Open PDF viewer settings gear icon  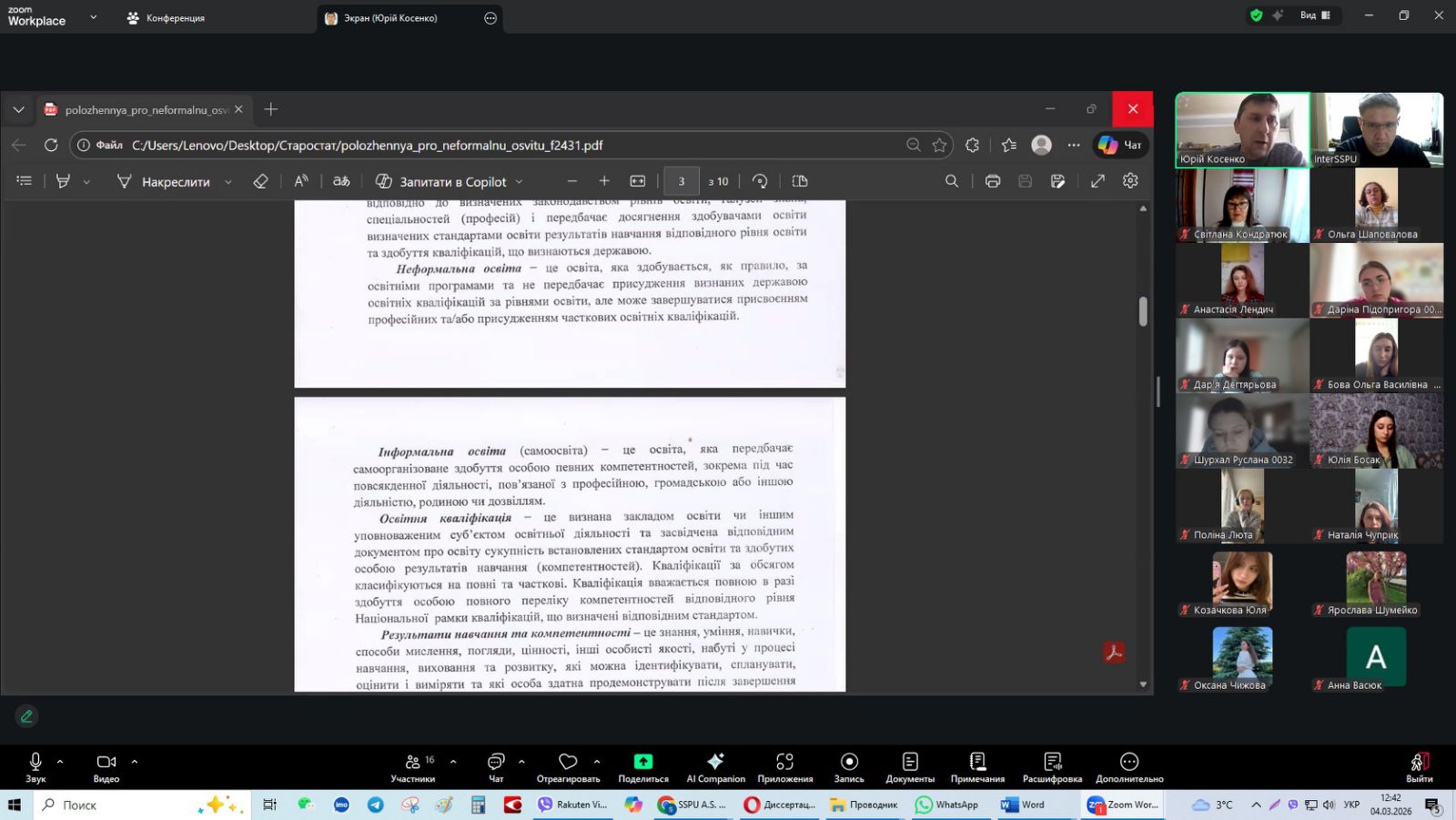pyautogui.click(x=1130, y=181)
